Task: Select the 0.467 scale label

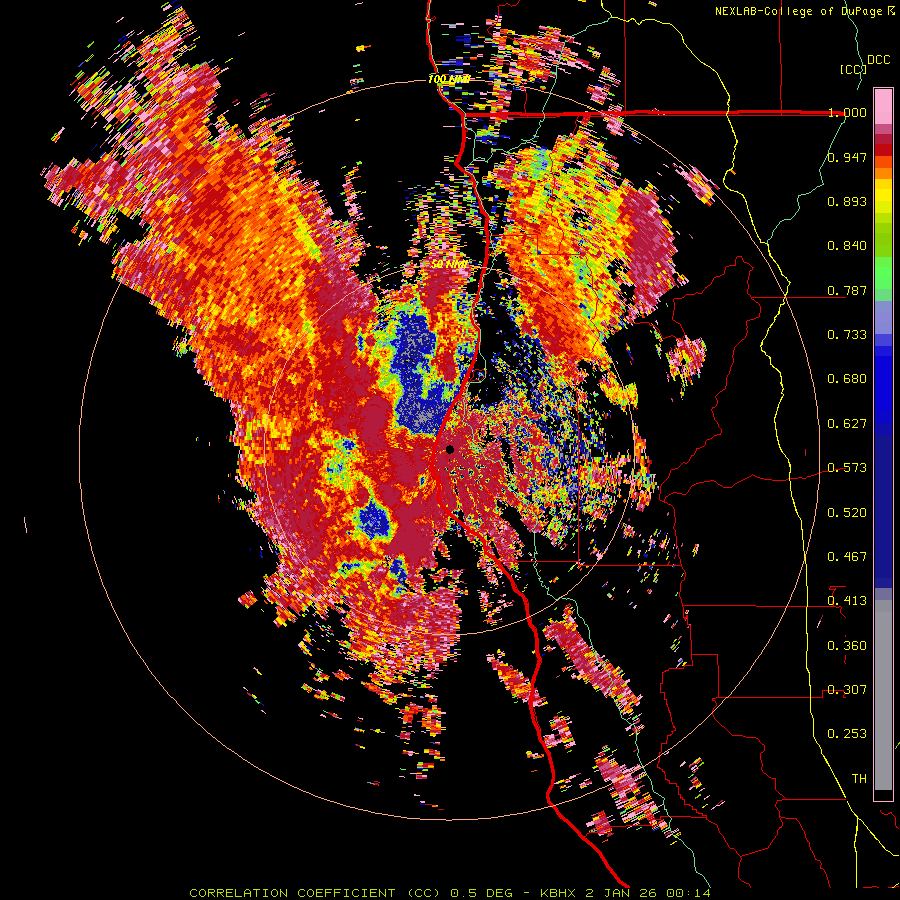Action: (x=847, y=557)
